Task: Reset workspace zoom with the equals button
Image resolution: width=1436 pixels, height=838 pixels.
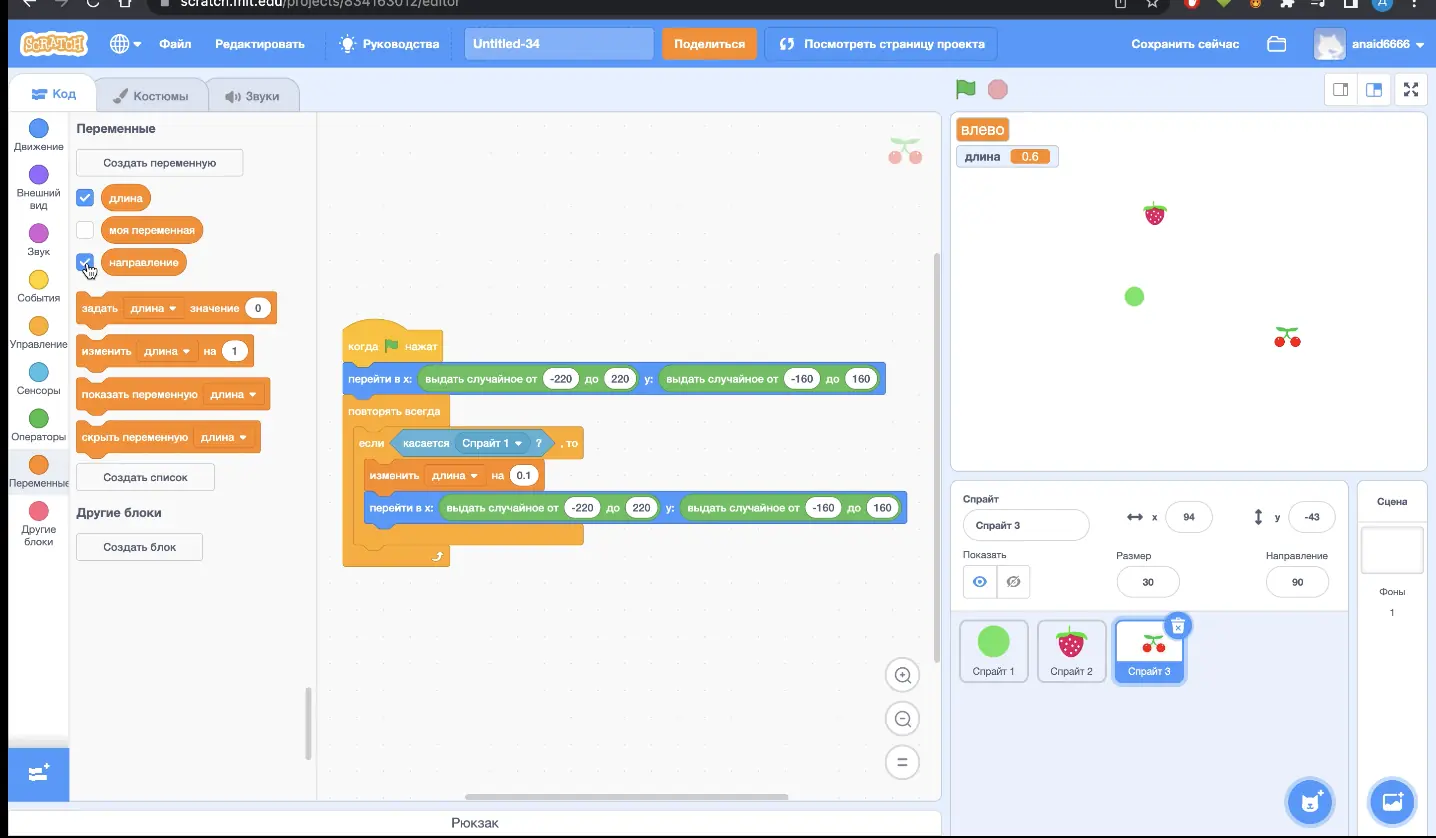Action: point(902,762)
